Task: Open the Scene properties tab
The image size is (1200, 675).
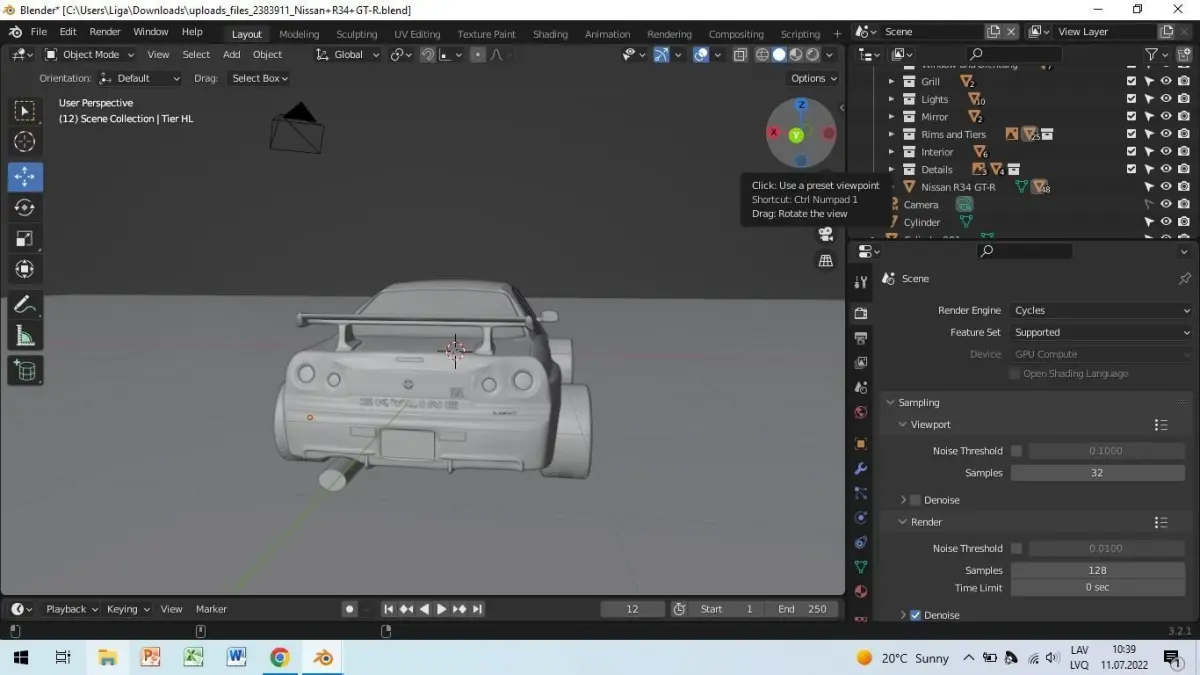Action: 860,387
